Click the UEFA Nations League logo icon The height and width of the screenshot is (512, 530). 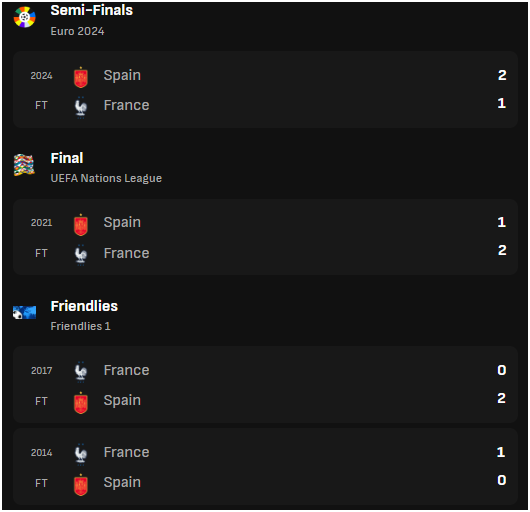pyautogui.click(x=24, y=165)
